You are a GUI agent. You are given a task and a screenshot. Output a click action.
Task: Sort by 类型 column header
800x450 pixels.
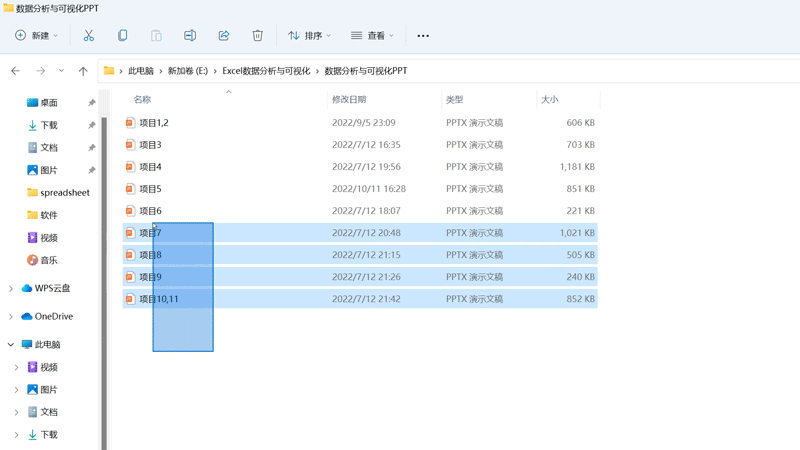point(455,99)
